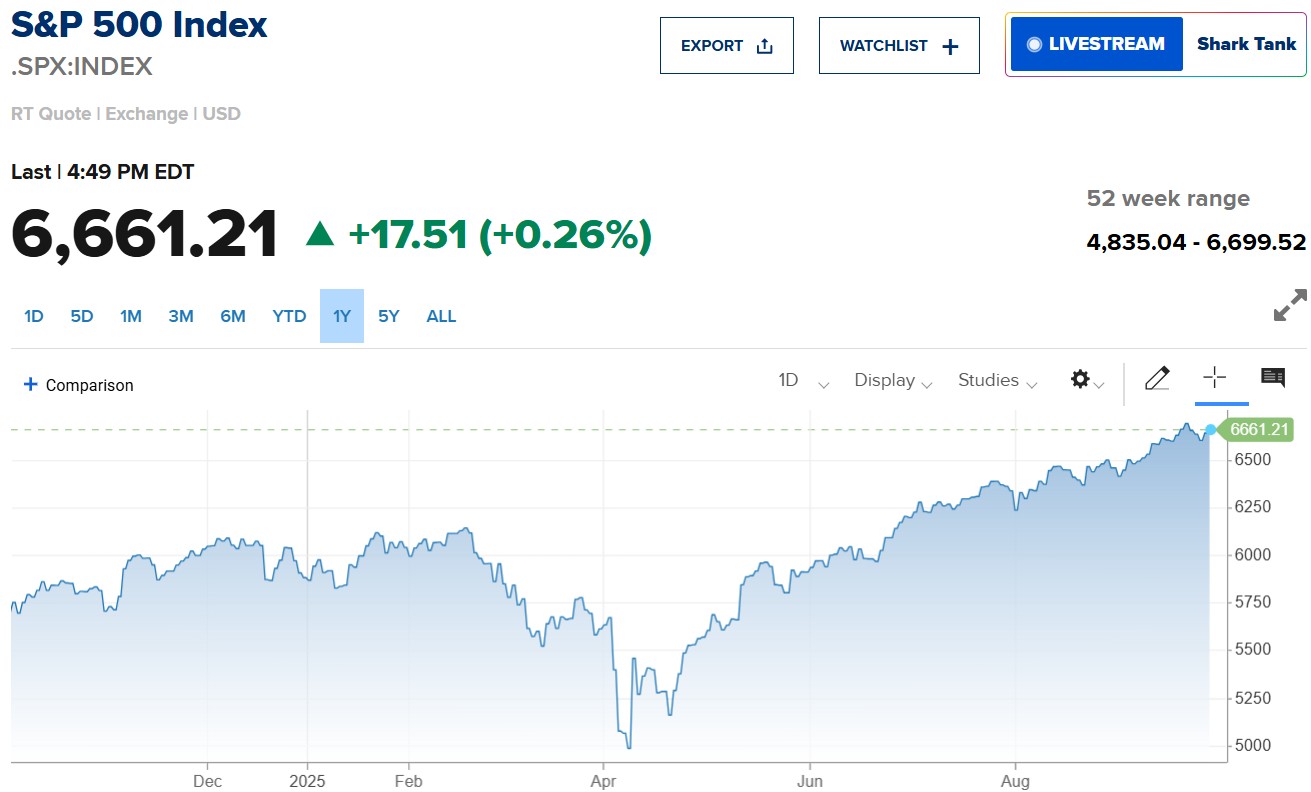The height and width of the screenshot is (792, 1311).
Task: Show the ALL time range
Action: coord(441,316)
